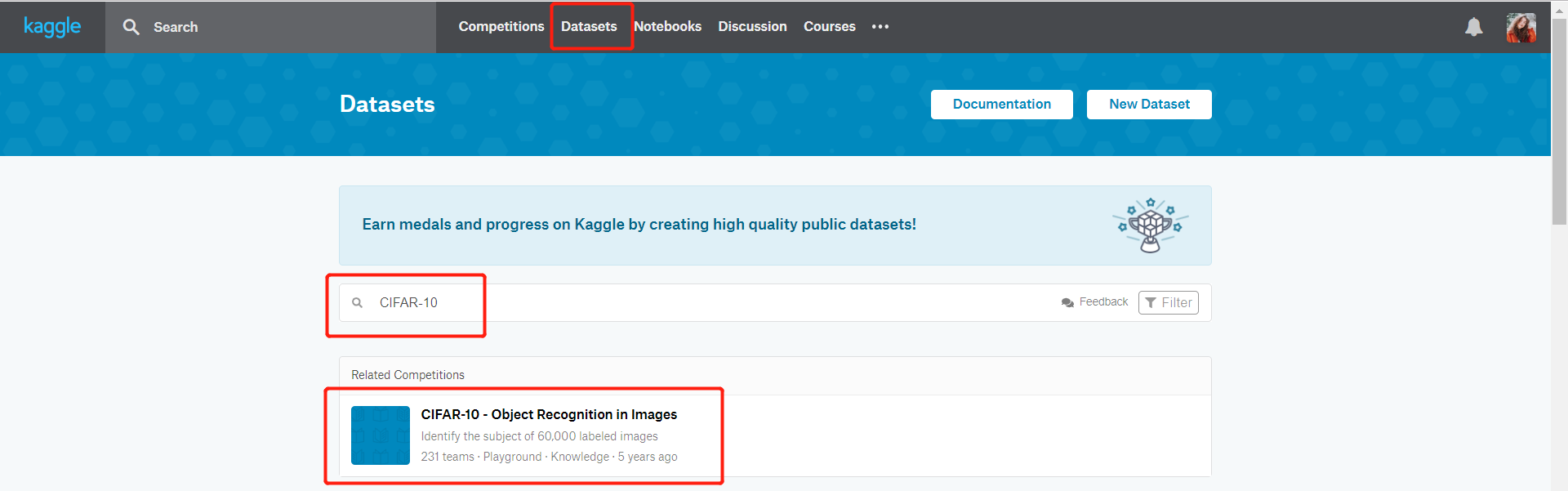The width and height of the screenshot is (1568, 491).
Task: Click the three-dot more menu
Action: point(880,27)
